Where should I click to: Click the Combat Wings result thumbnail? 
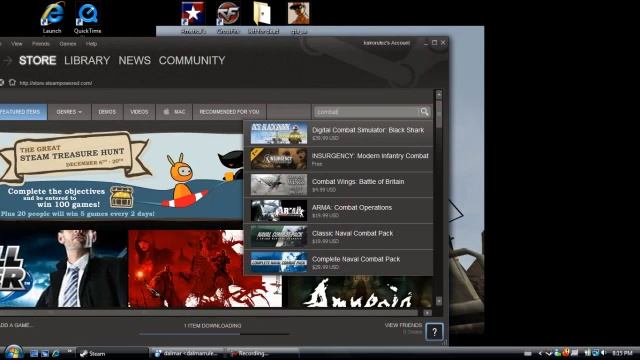(279, 185)
